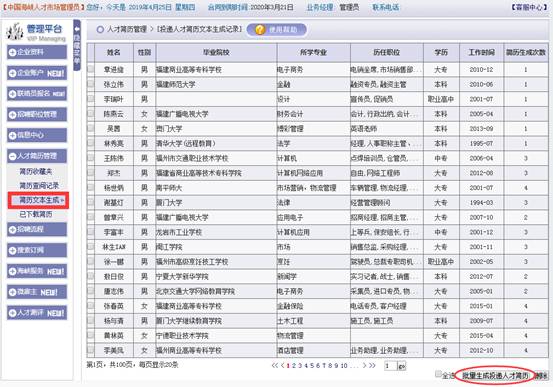Tick checkbox for 北京交通大学网络教育学院 row
Screen dimensions: 553x387
[91, 291]
